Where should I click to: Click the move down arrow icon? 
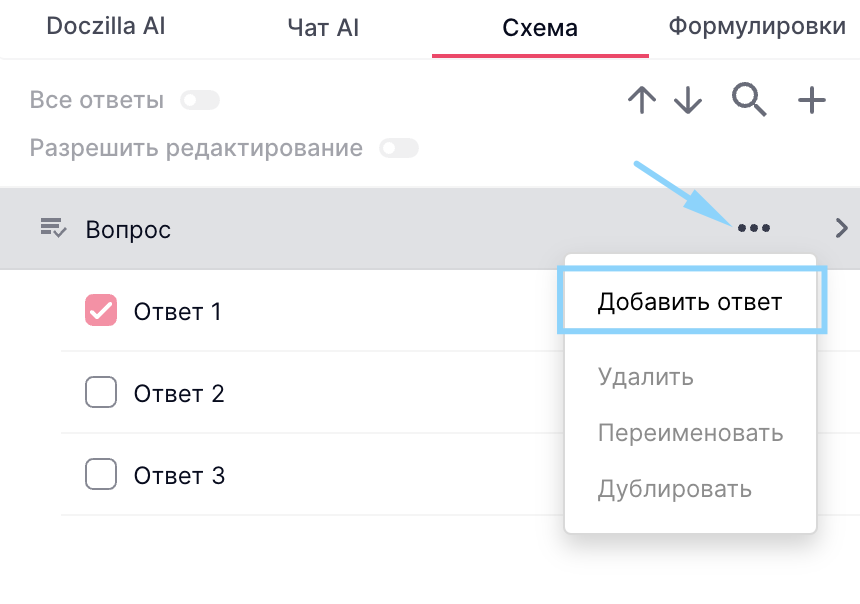688,100
